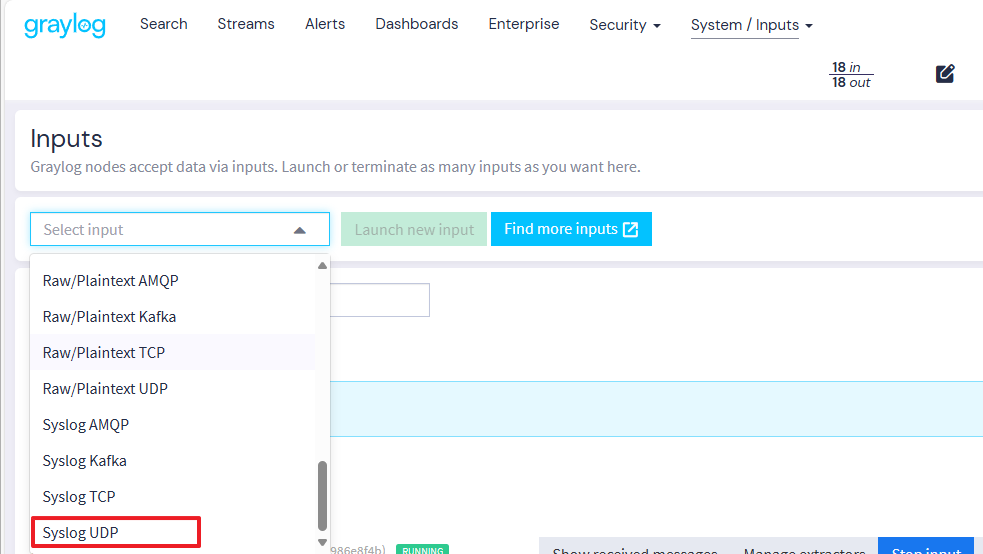
Task: Pick Syslog Kafka from the dropdown
Action: pyautogui.click(x=173, y=461)
